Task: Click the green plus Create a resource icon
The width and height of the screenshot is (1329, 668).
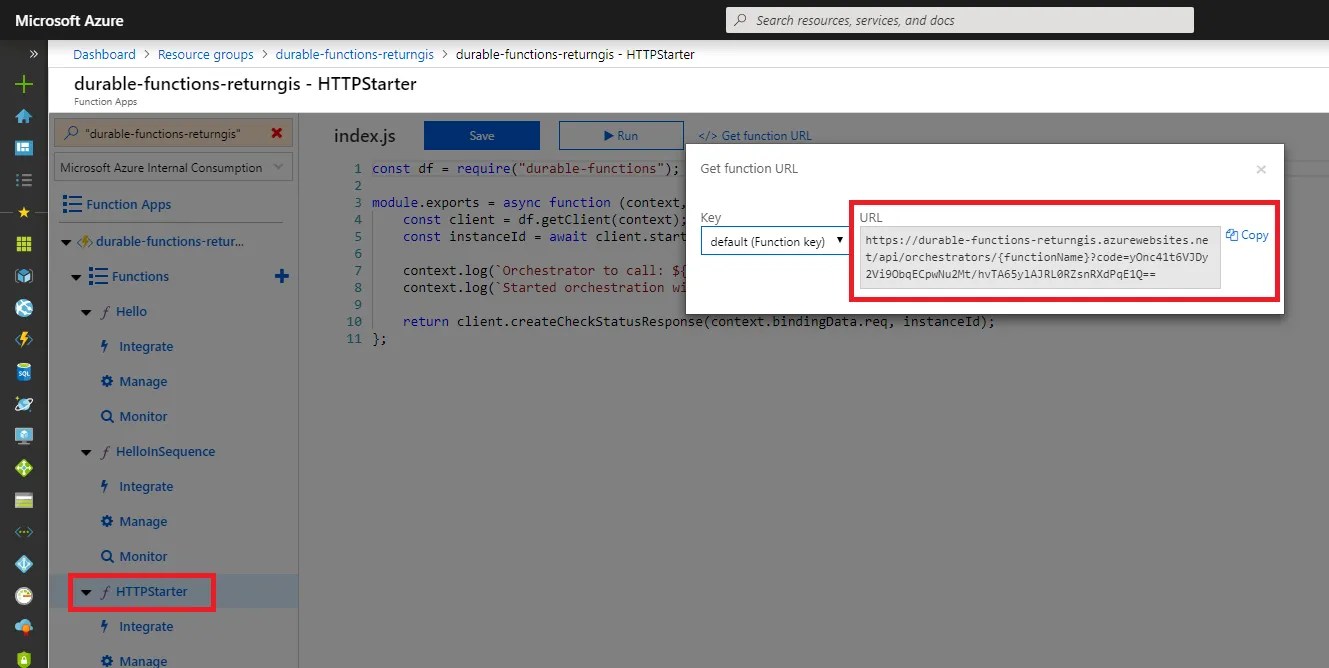Action: 24,85
